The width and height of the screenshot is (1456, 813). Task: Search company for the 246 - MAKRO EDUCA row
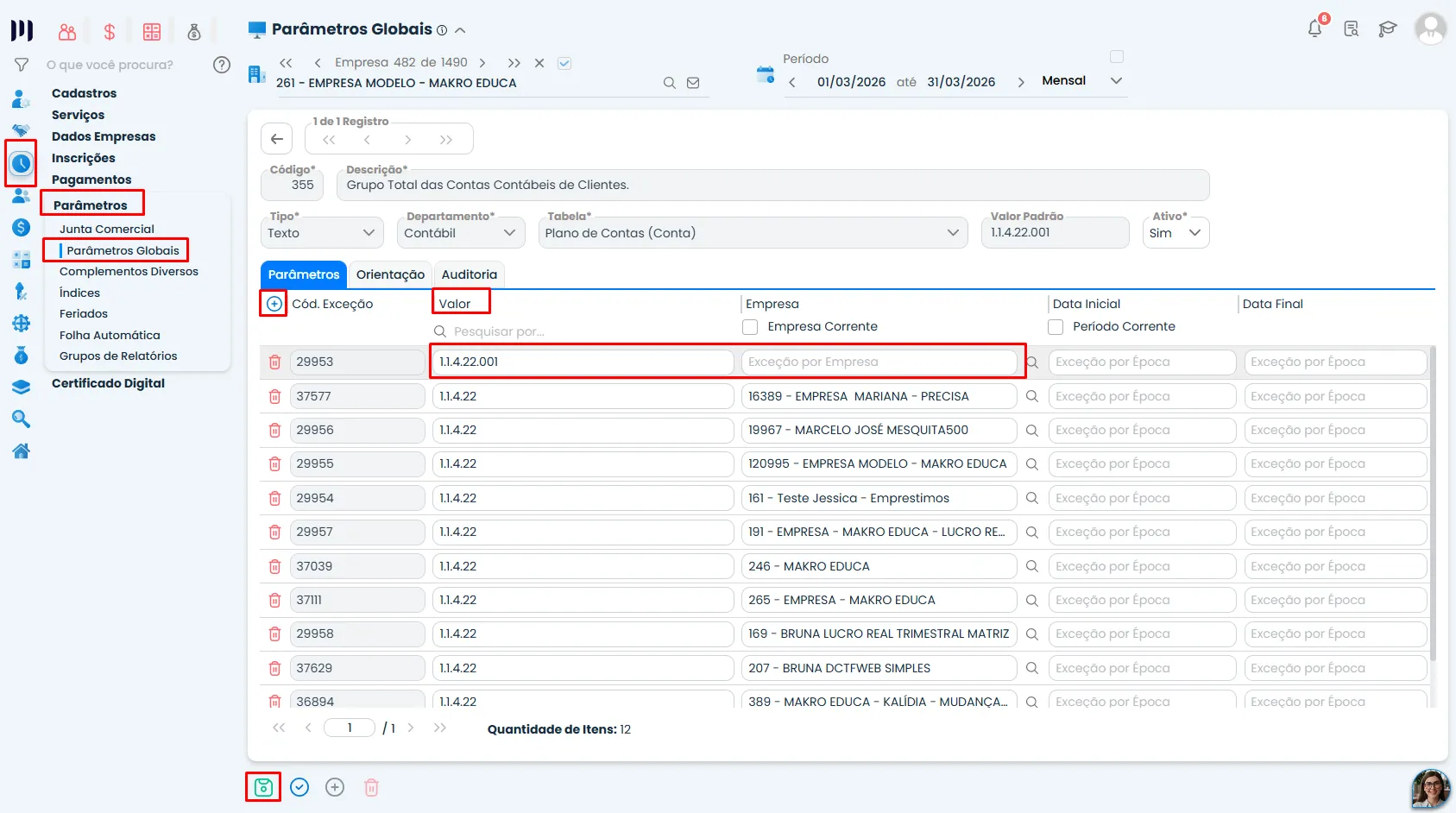(x=1031, y=566)
